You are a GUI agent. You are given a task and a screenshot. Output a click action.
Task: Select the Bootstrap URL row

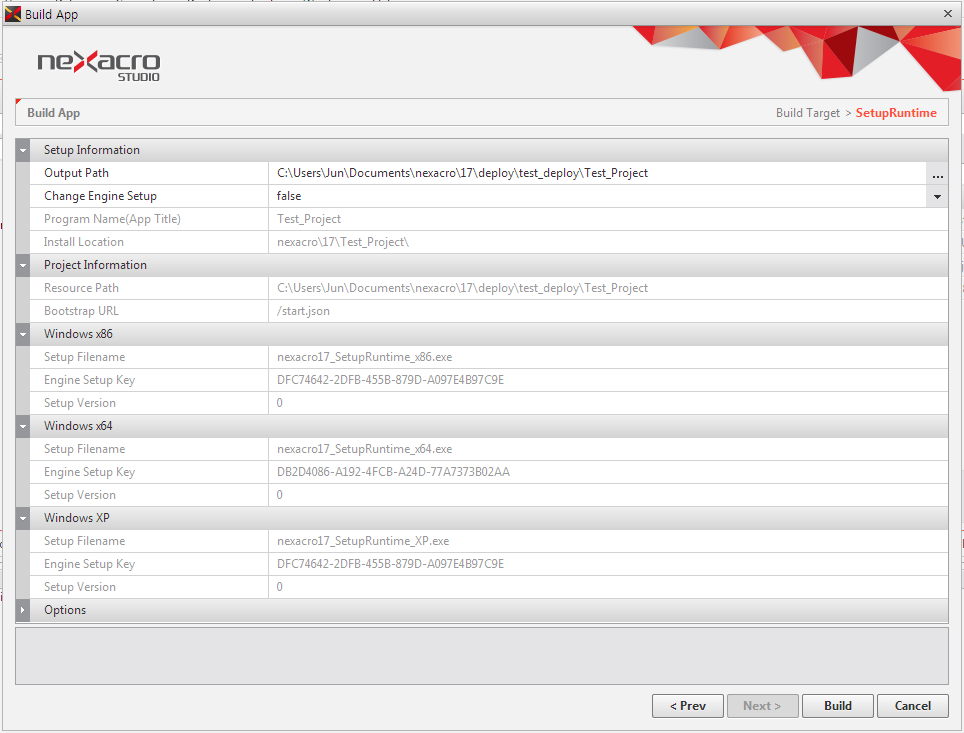[140, 311]
